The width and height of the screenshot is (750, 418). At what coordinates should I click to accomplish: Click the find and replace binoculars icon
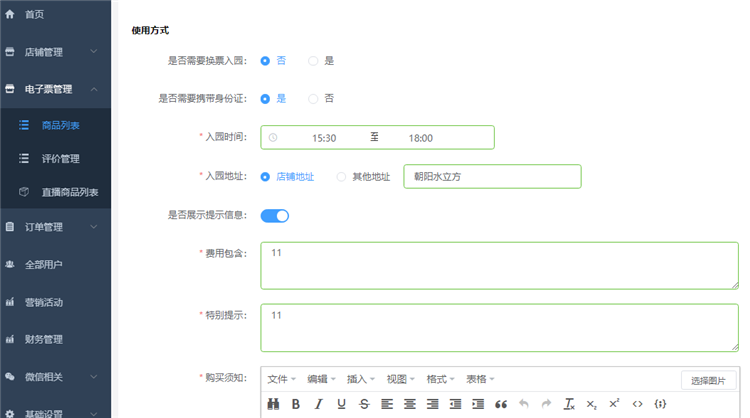273,404
